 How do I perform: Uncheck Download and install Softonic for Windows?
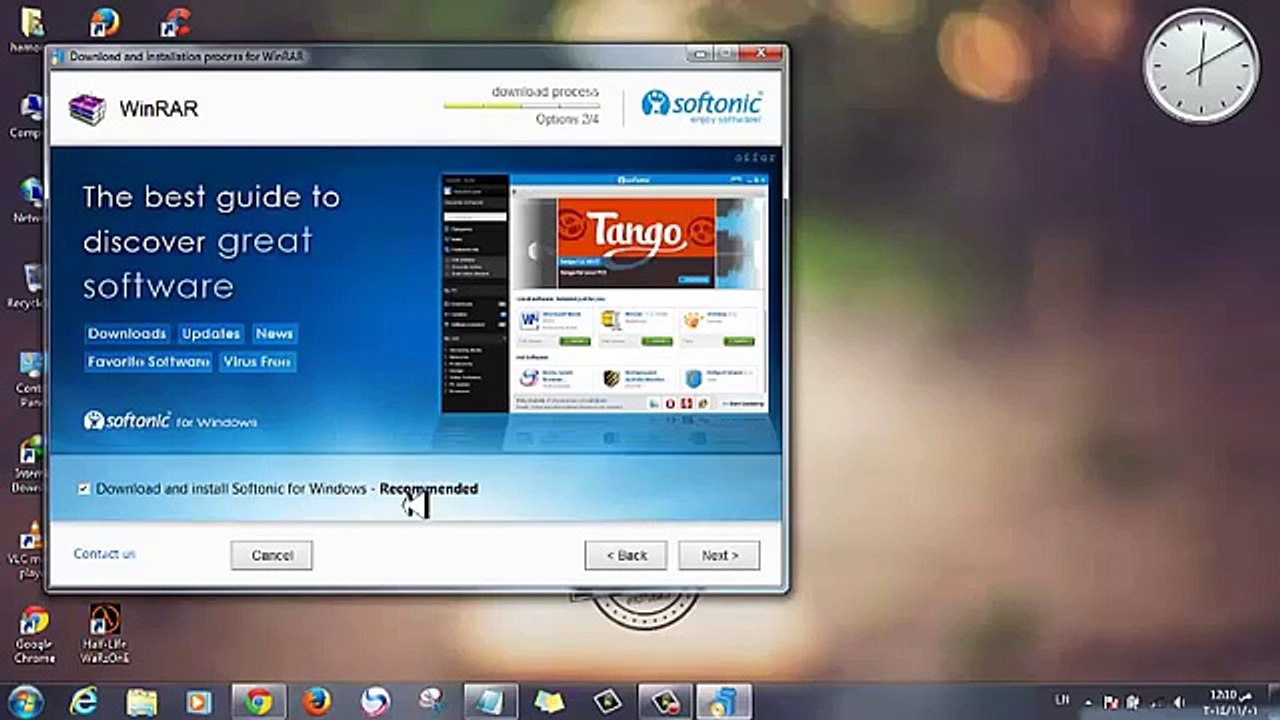(x=84, y=489)
